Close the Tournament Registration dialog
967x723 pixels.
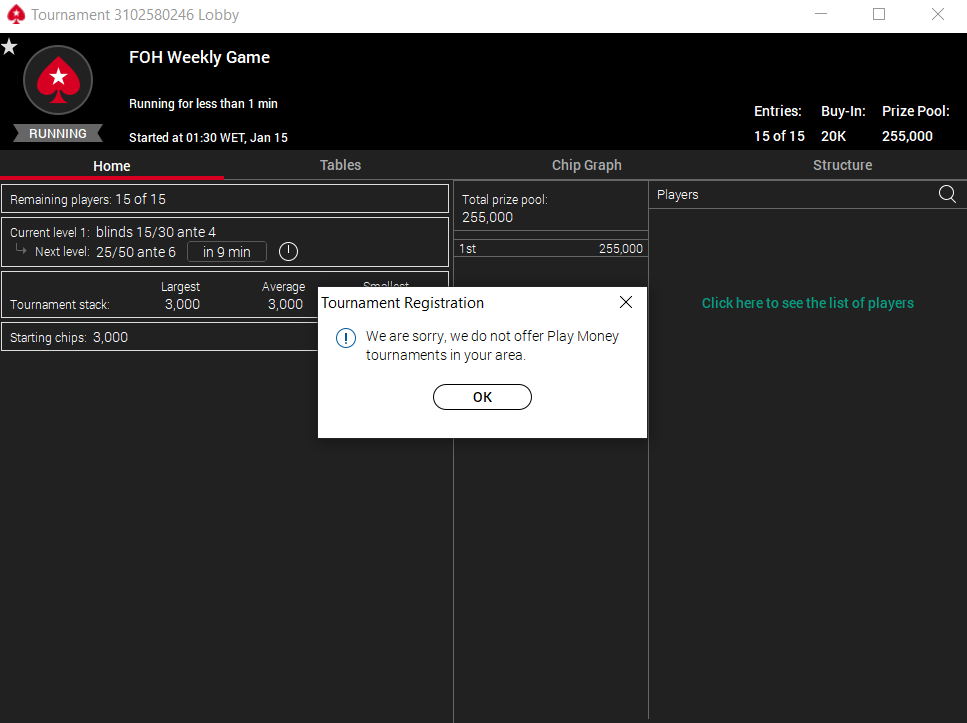(625, 302)
